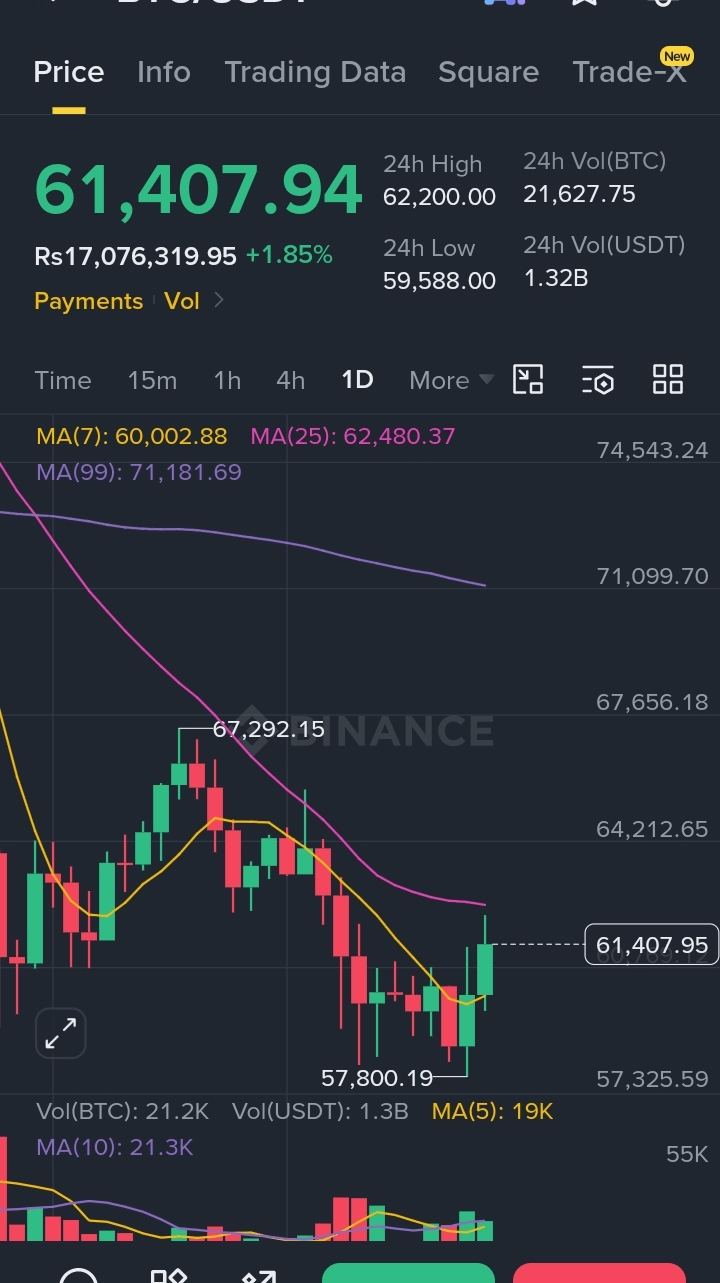Select the Time chart interval
The height and width of the screenshot is (1283, 720).
pos(63,380)
